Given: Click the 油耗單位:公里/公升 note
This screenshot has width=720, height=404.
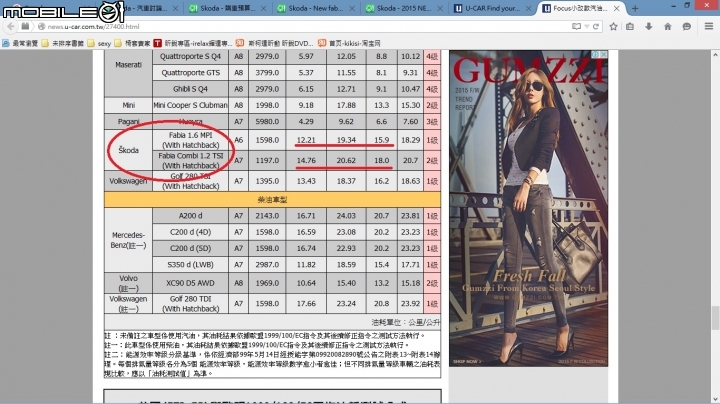Looking at the screenshot, I should coord(405,322).
